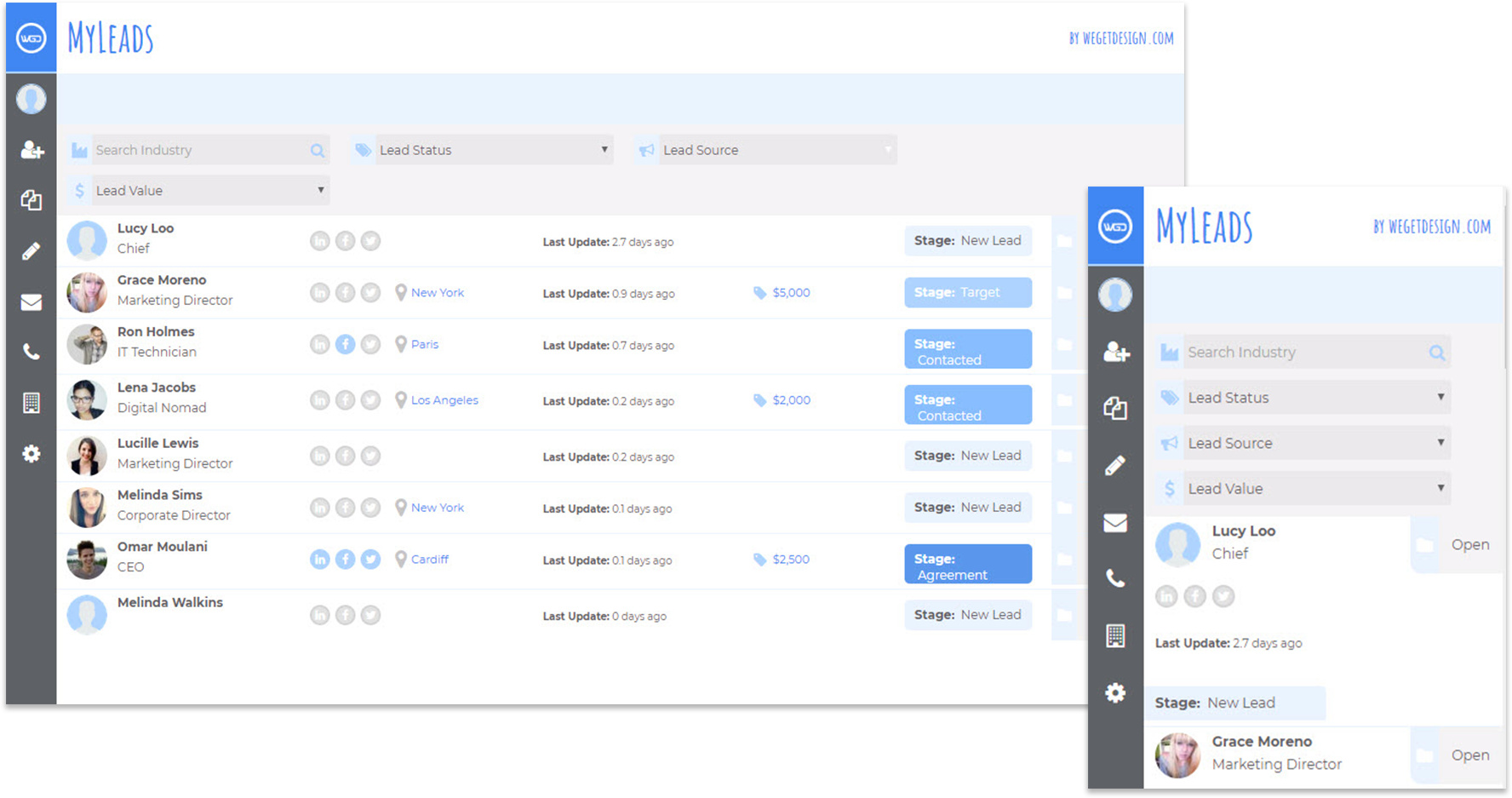Click the Omar Moulani name text
The image size is (1512, 798).
[163, 547]
